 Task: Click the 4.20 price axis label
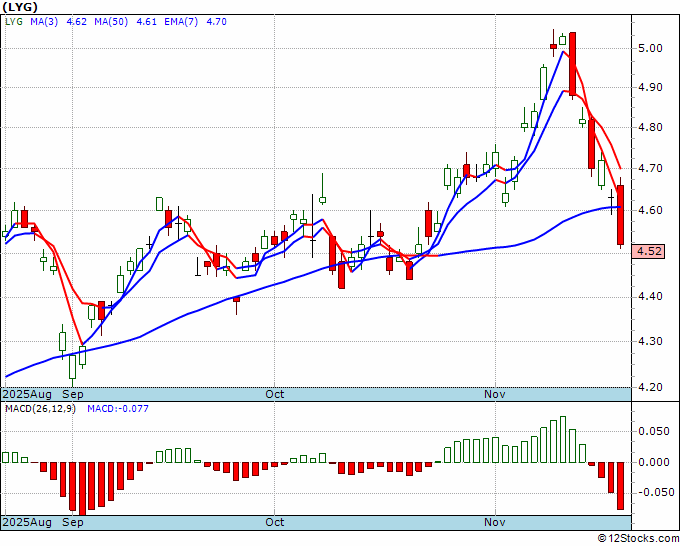(x=650, y=387)
